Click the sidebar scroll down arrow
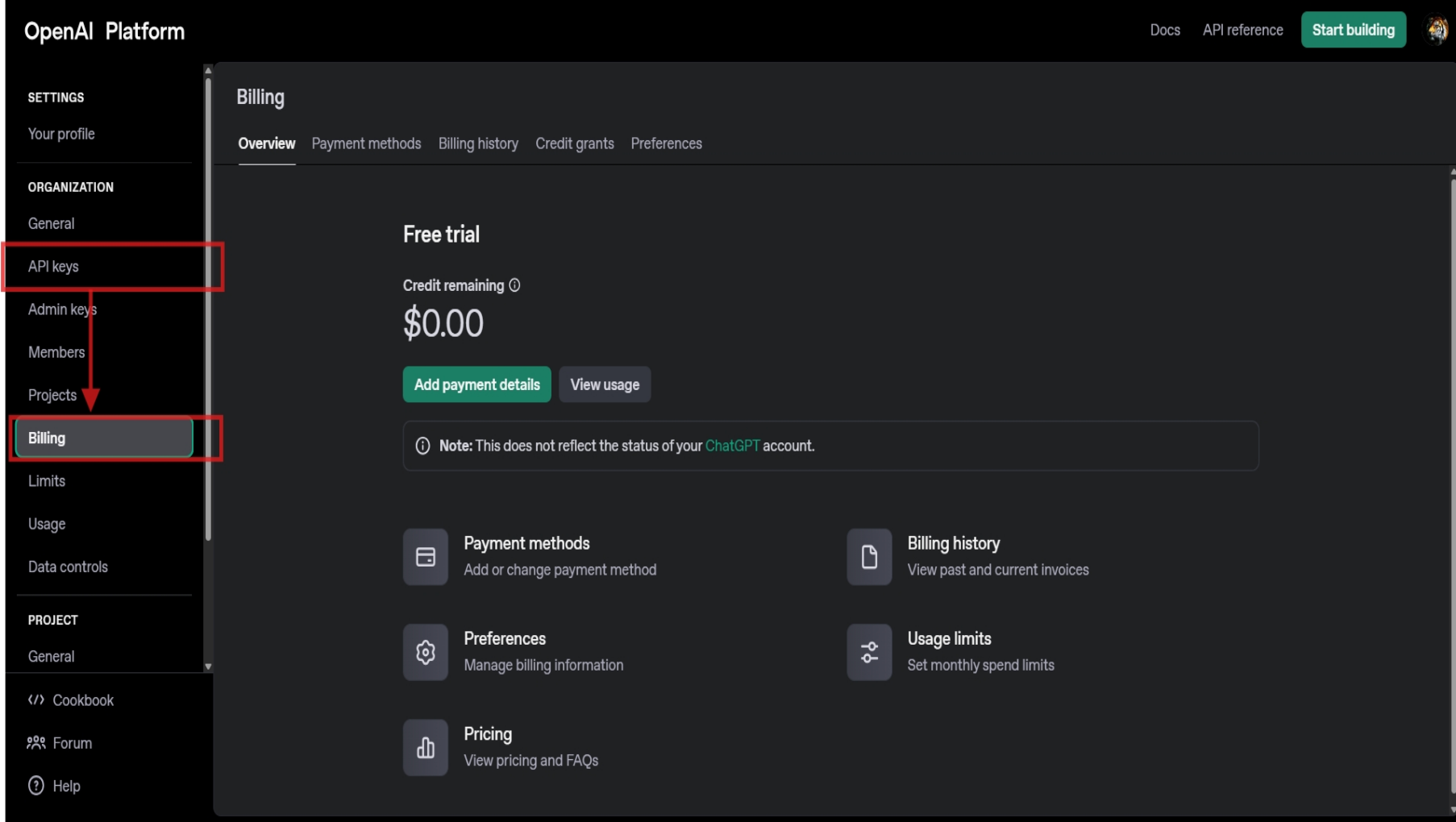The image size is (1456, 822). click(x=208, y=666)
